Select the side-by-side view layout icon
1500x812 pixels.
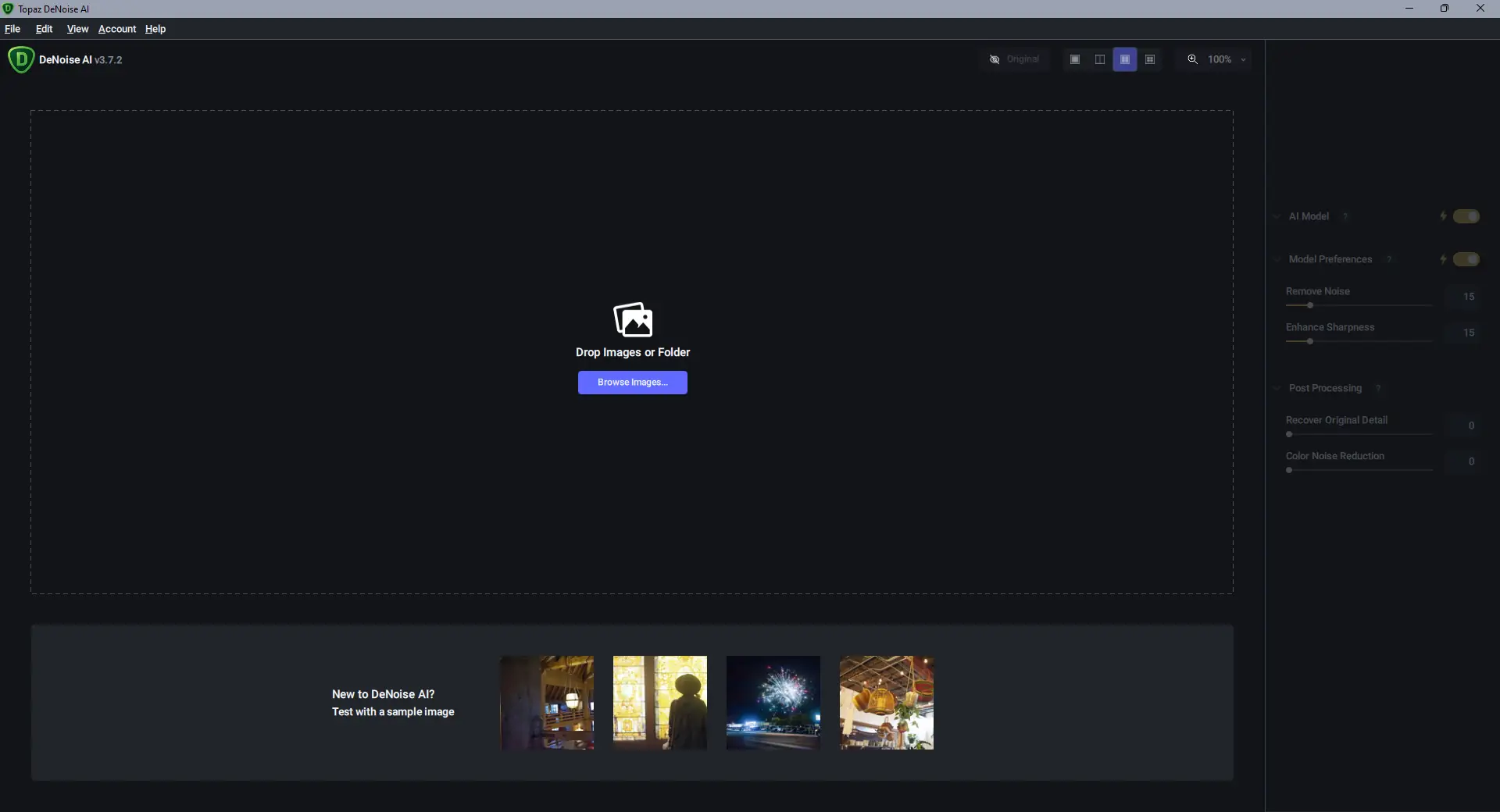[x=1125, y=59]
